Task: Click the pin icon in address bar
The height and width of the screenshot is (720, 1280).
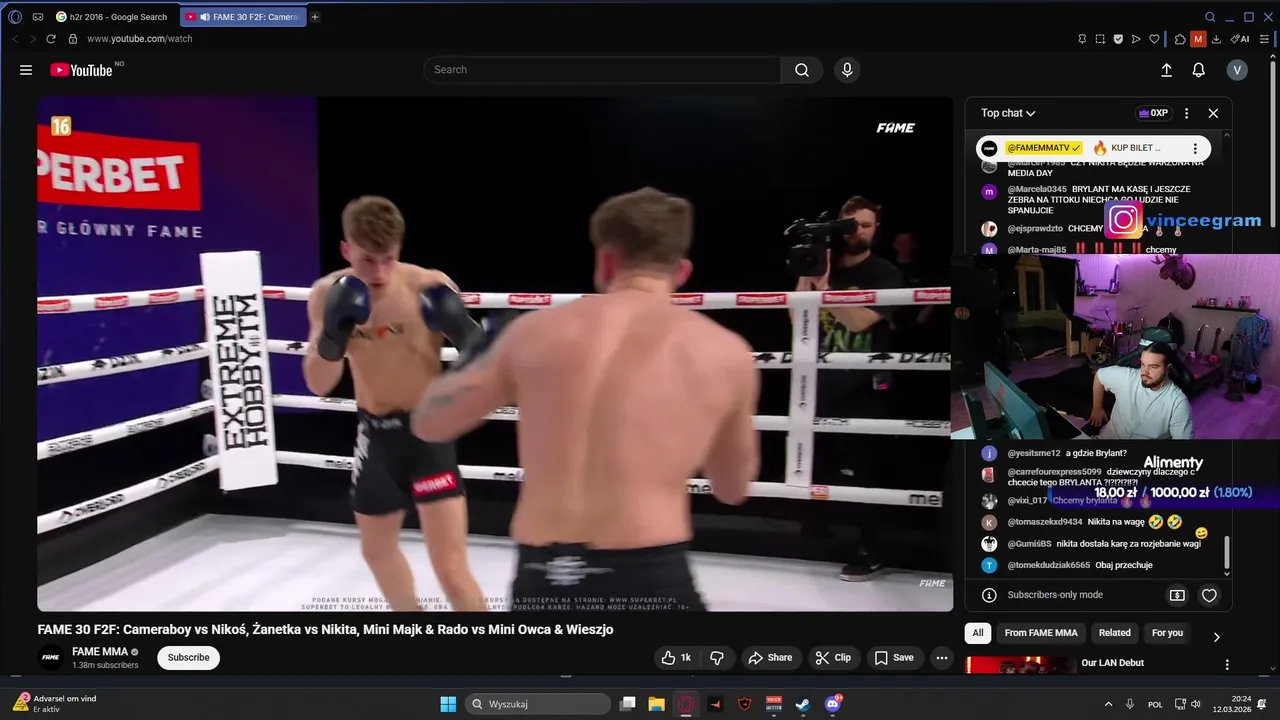Action: pos(1082,39)
